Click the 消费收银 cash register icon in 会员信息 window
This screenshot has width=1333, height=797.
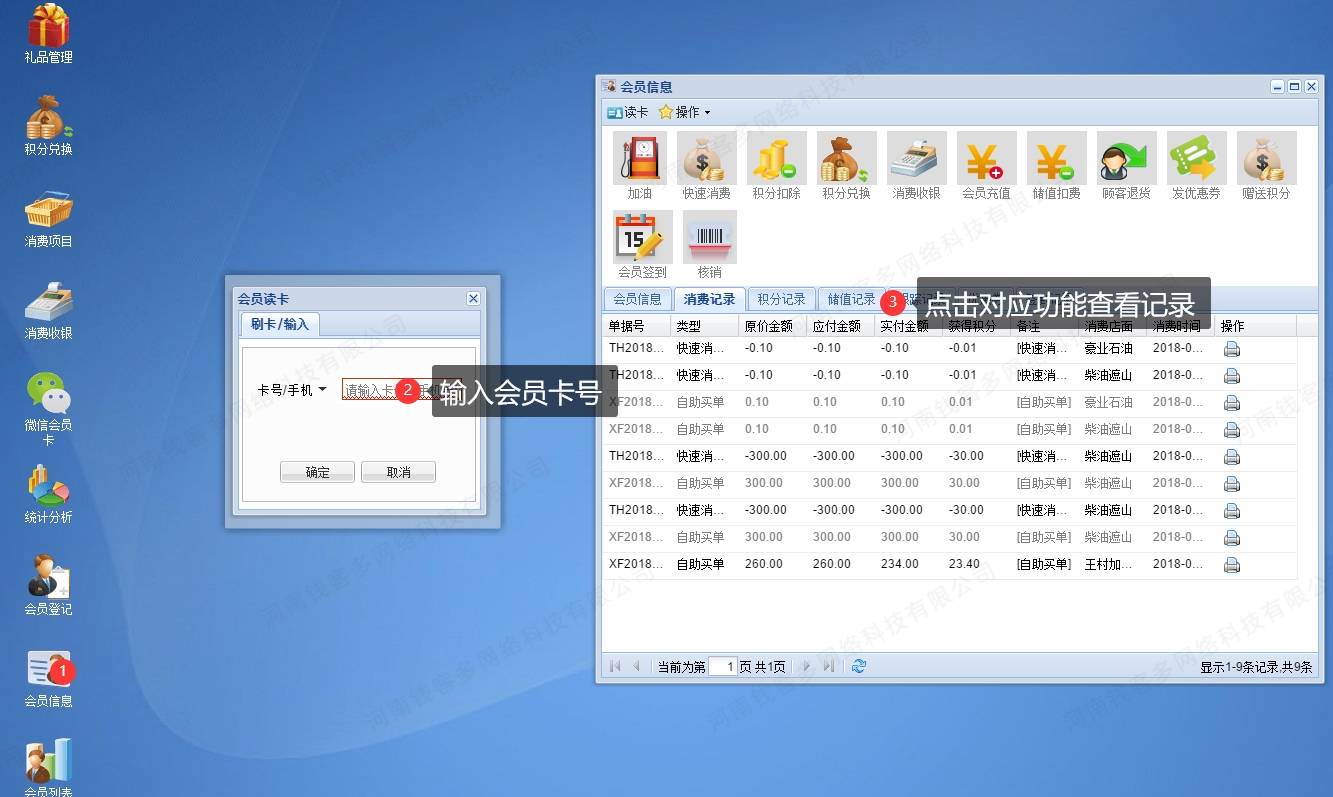click(x=917, y=158)
